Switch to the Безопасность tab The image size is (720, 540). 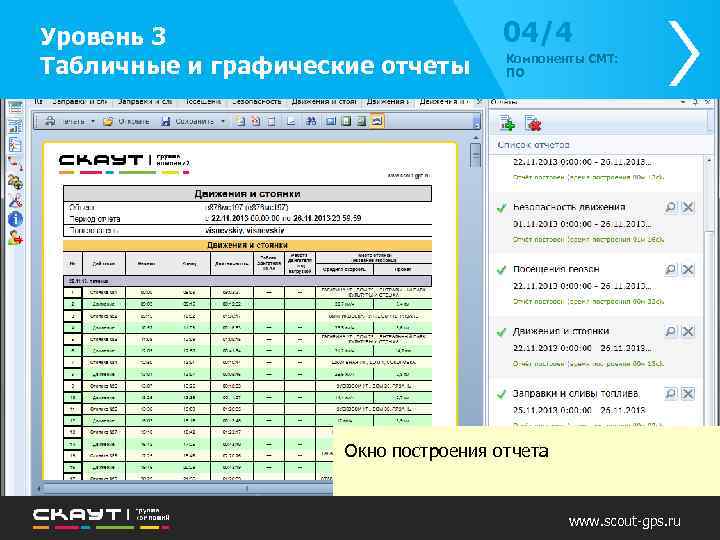click(x=257, y=101)
